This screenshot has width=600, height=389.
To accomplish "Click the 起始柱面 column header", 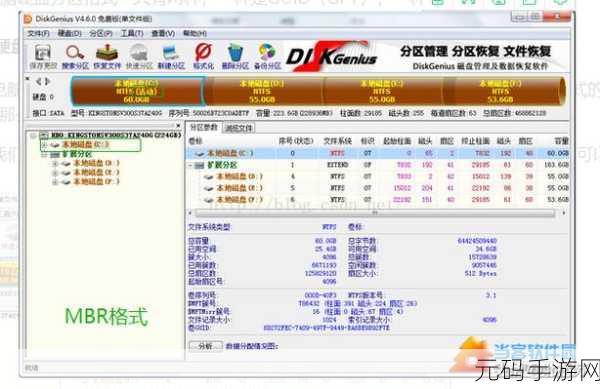I will tap(397, 142).
